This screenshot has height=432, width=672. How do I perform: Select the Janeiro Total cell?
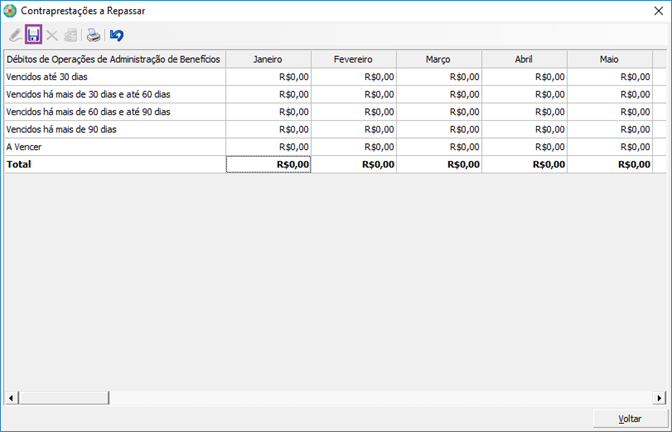268,164
